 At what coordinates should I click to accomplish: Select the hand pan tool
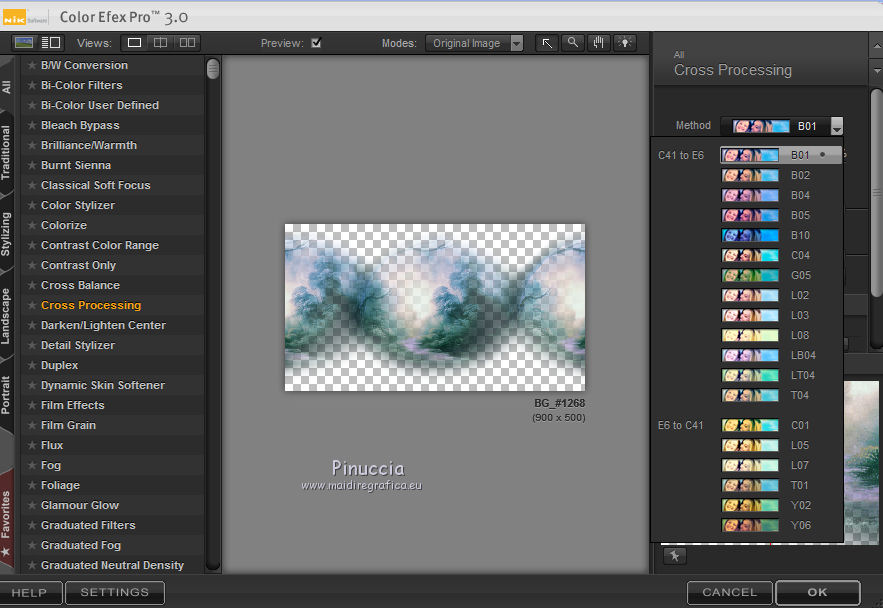[599, 43]
